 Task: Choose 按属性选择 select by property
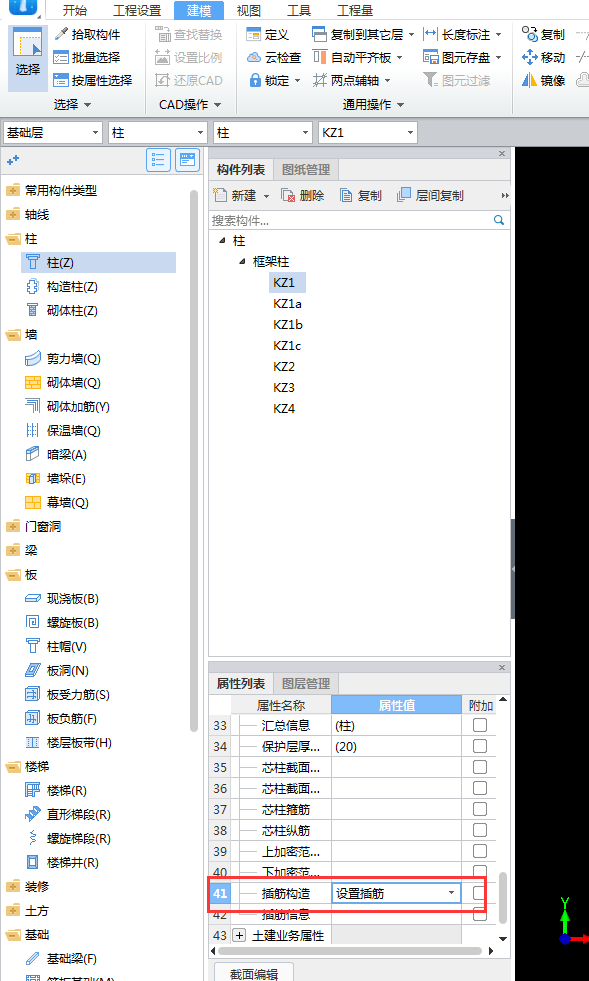(93, 81)
